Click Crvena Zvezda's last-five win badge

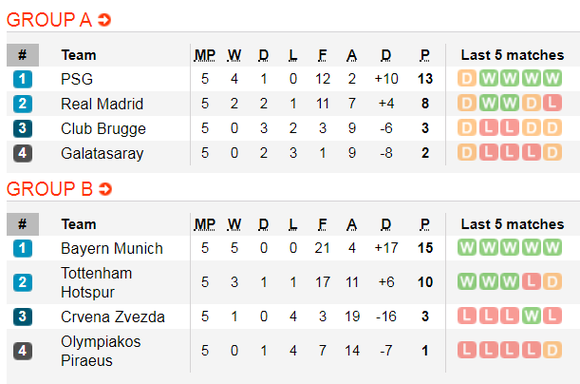pyautogui.click(x=531, y=316)
